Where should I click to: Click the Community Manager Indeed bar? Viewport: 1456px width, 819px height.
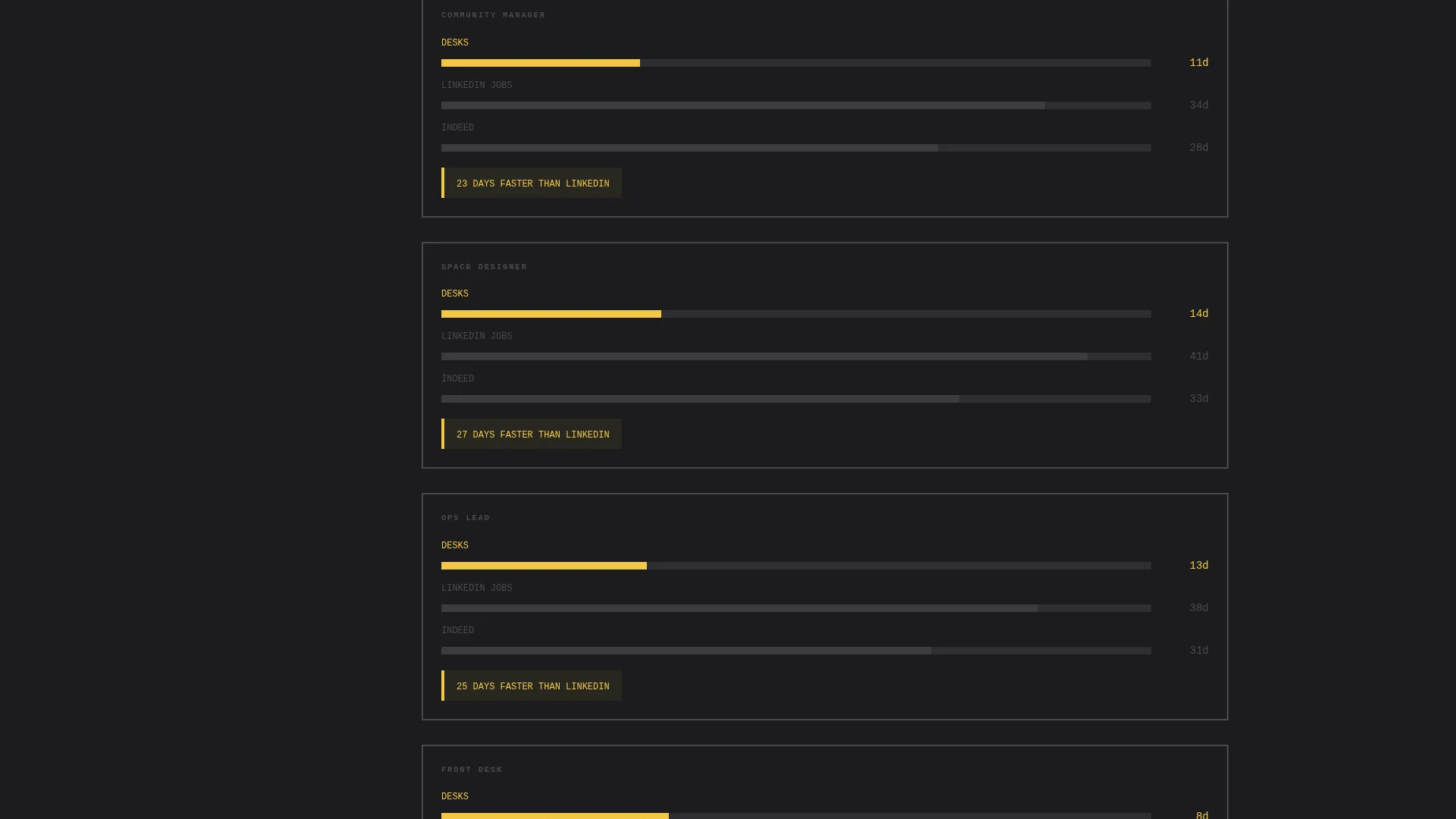pyautogui.click(x=796, y=148)
